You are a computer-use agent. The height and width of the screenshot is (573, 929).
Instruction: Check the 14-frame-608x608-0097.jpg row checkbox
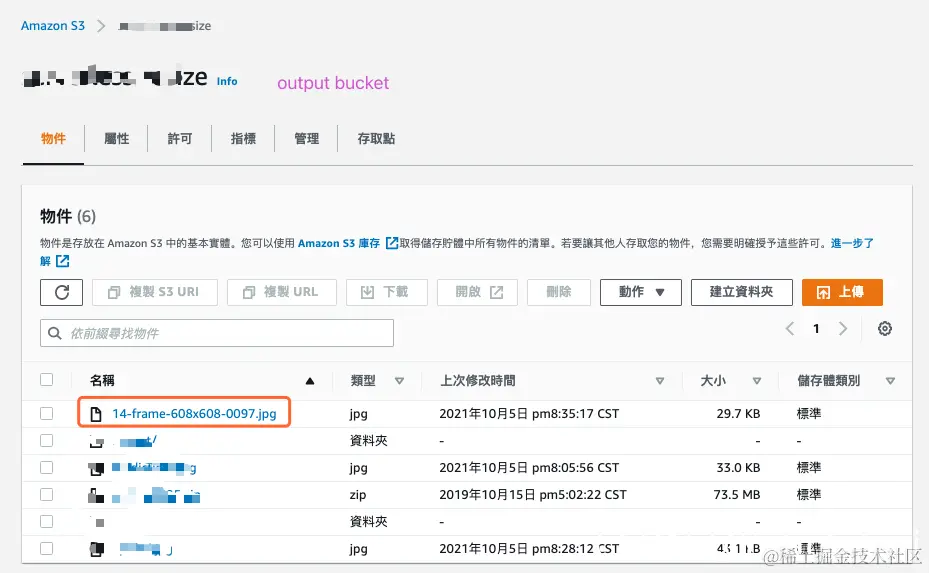pos(47,414)
